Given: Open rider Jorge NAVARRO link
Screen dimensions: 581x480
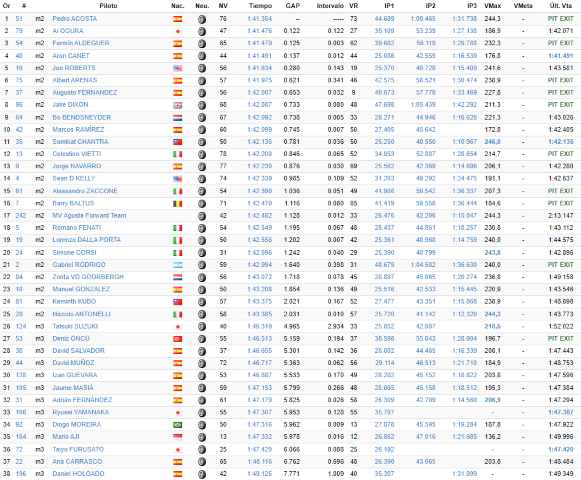Looking at the screenshot, I should (x=77, y=166).
